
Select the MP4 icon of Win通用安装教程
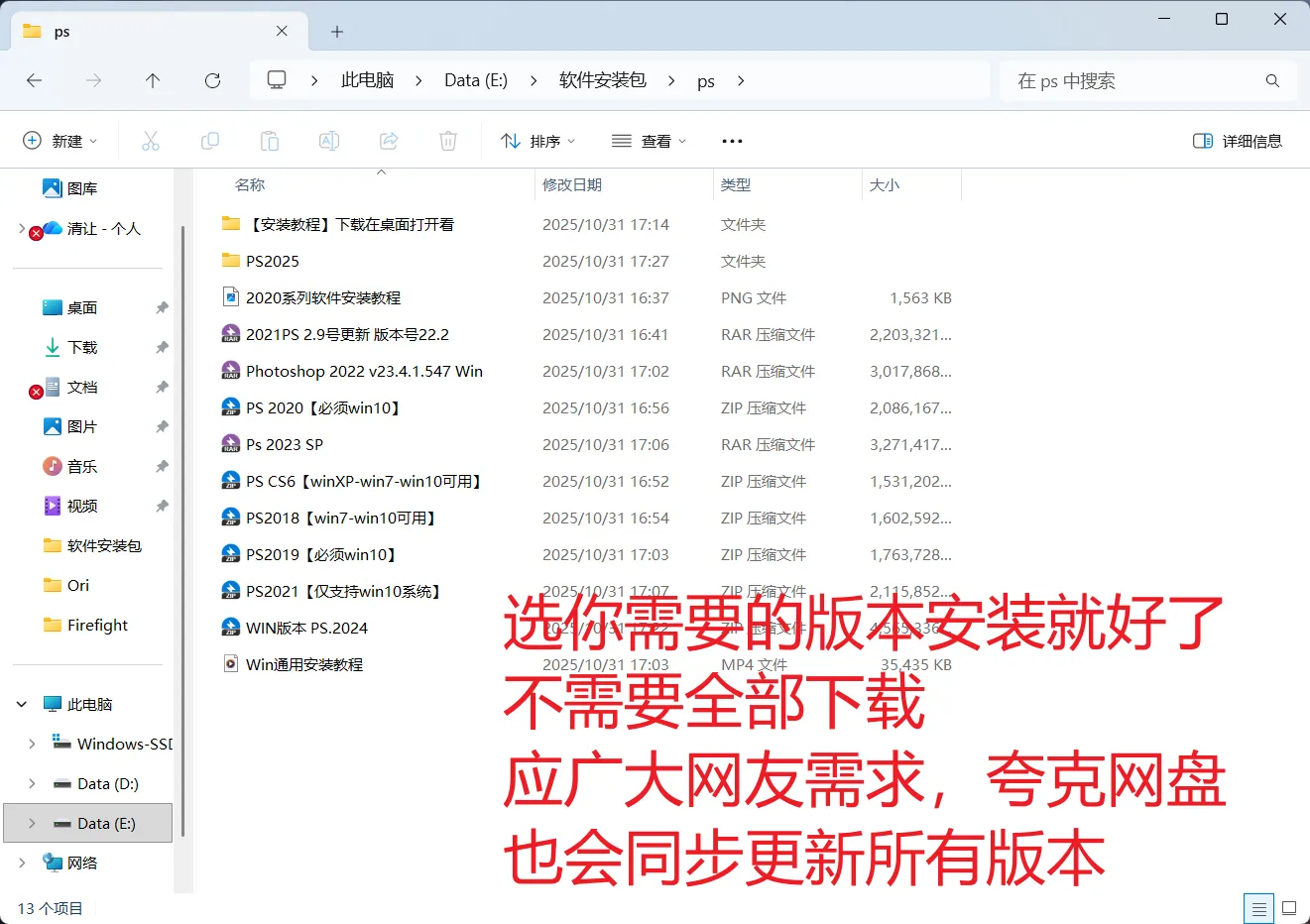(x=231, y=664)
